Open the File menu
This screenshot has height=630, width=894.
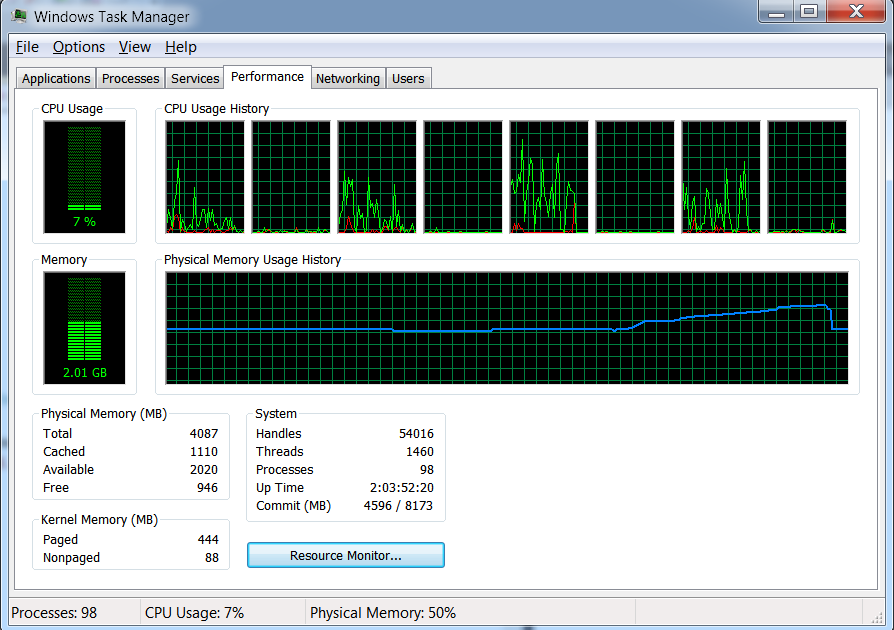(x=26, y=47)
